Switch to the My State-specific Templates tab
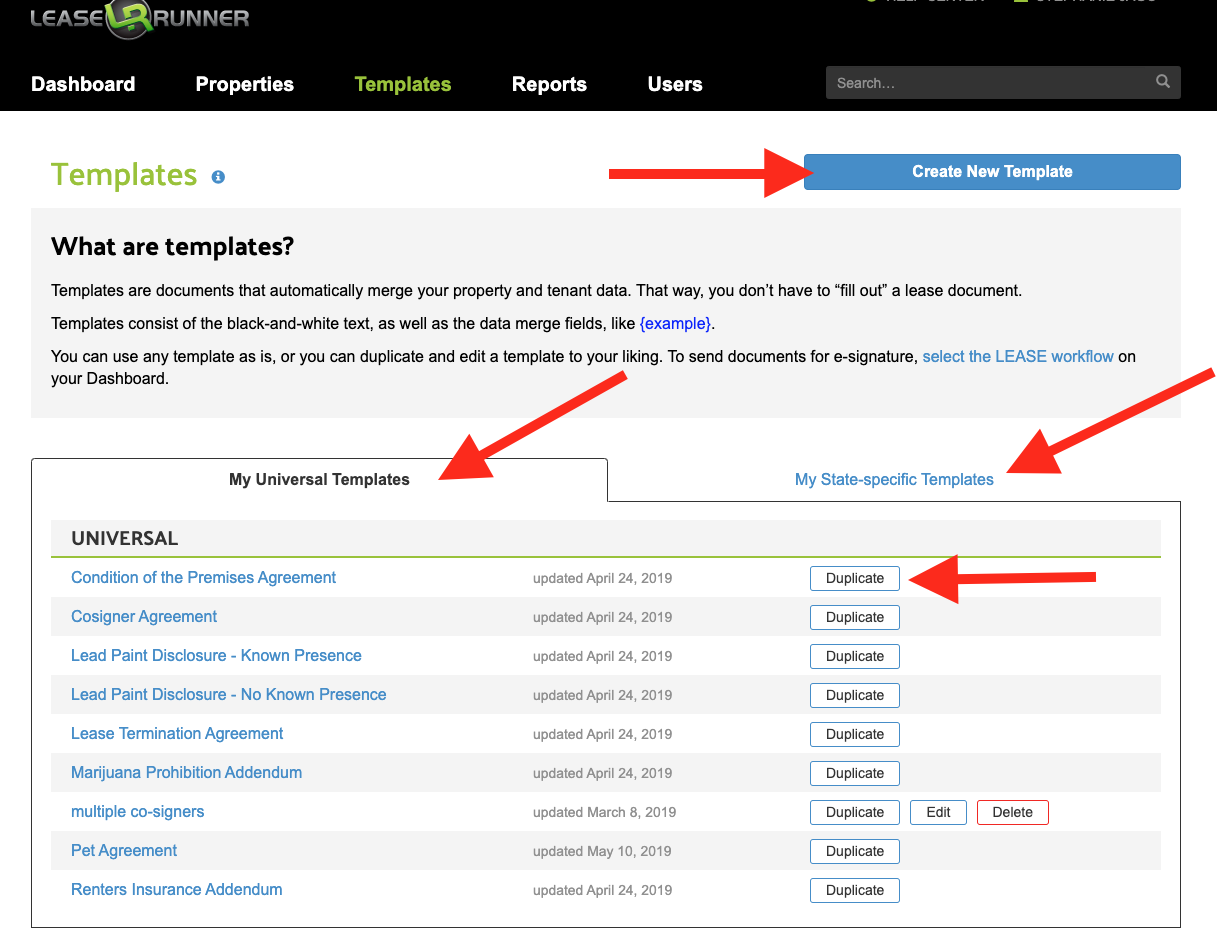1217x930 pixels. [893, 479]
